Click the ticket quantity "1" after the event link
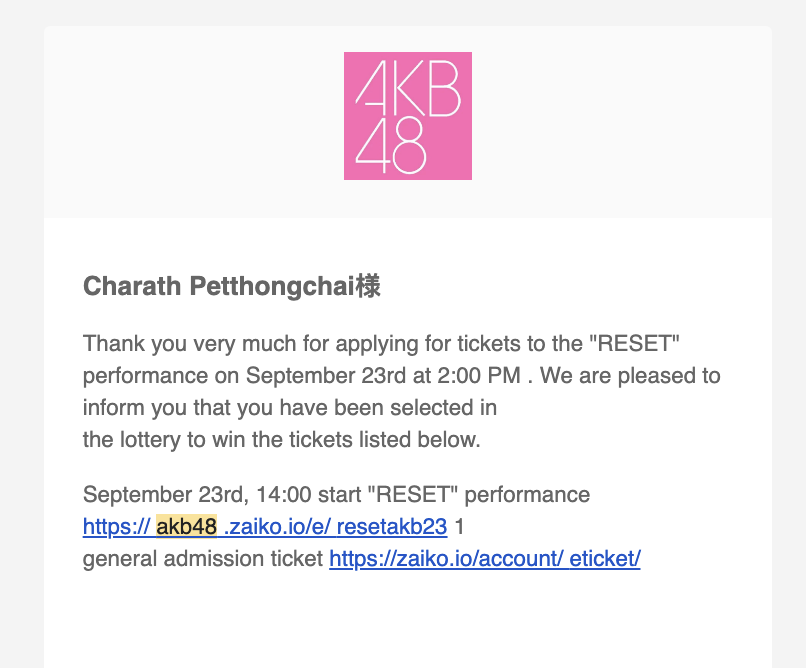 coord(460,527)
